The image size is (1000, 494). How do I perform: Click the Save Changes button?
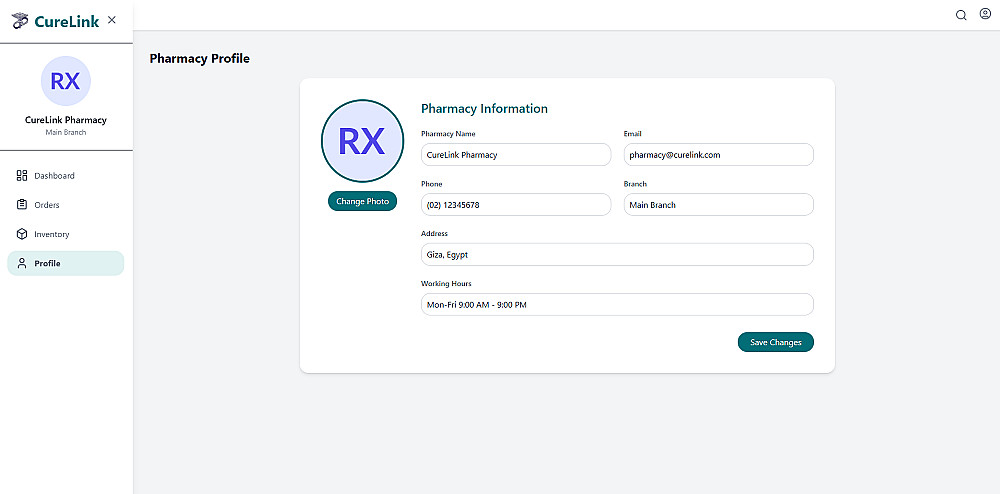[x=776, y=342]
